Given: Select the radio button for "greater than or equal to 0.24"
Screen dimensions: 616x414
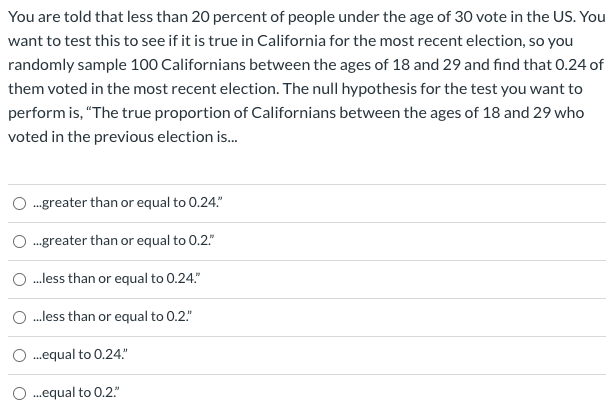Looking at the screenshot, I should click(x=19, y=203).
